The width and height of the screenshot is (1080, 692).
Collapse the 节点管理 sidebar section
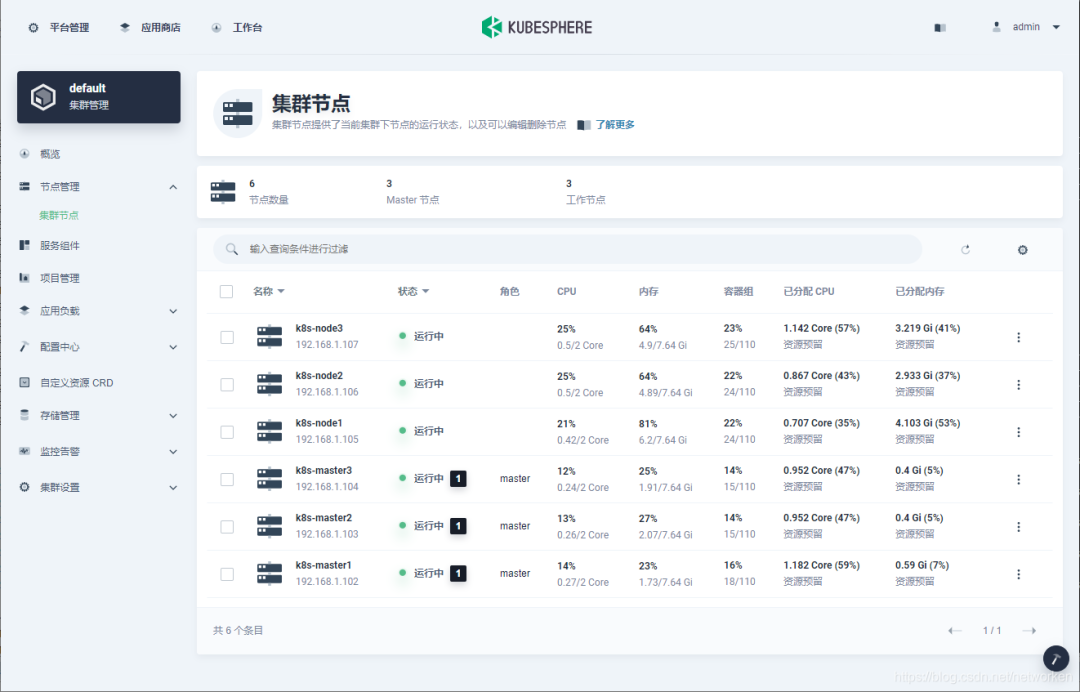pyautogui.click(x=173, y=187)
